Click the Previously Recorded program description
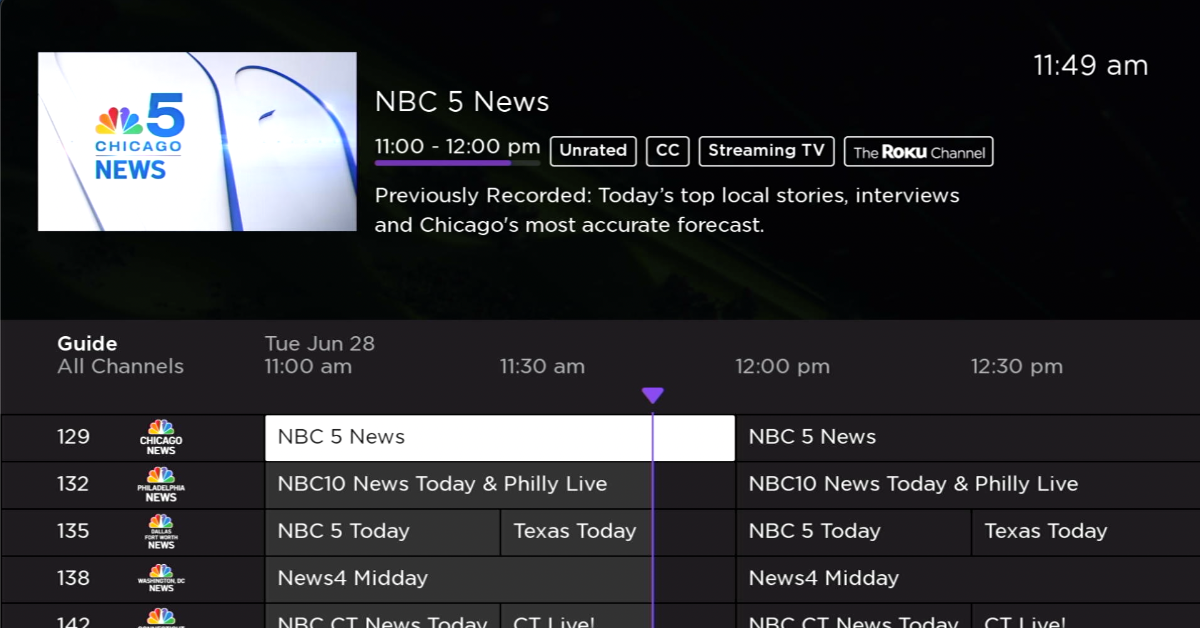 point(667,210)
